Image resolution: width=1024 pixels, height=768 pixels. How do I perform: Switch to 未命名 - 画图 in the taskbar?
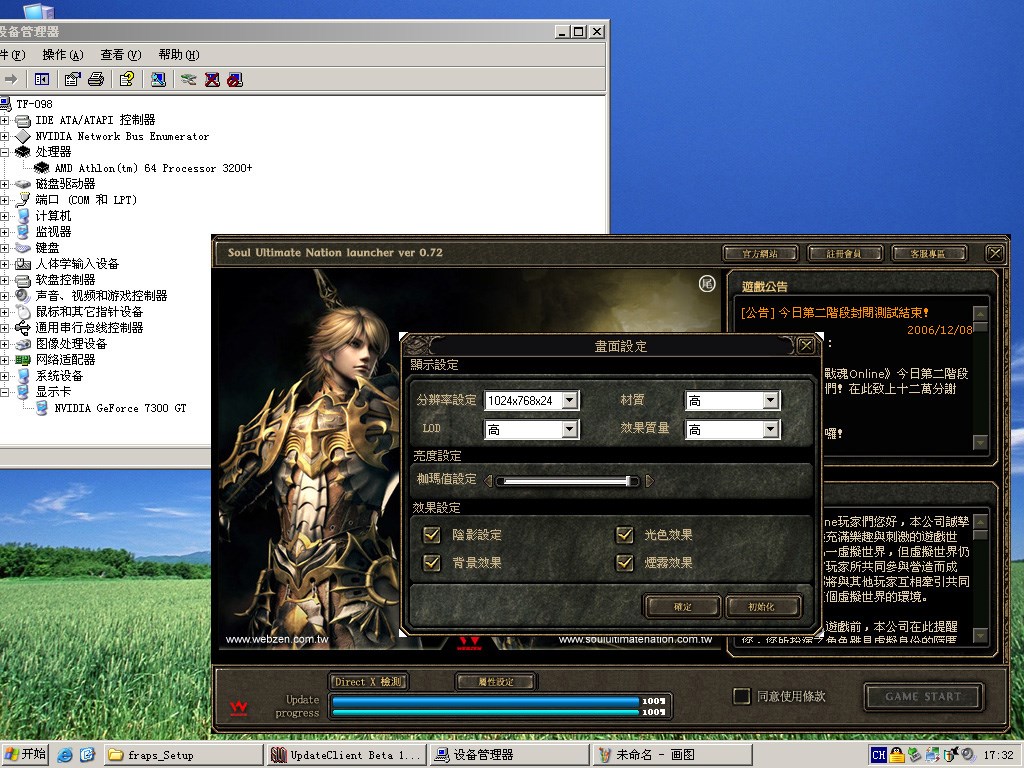[673, 755]
